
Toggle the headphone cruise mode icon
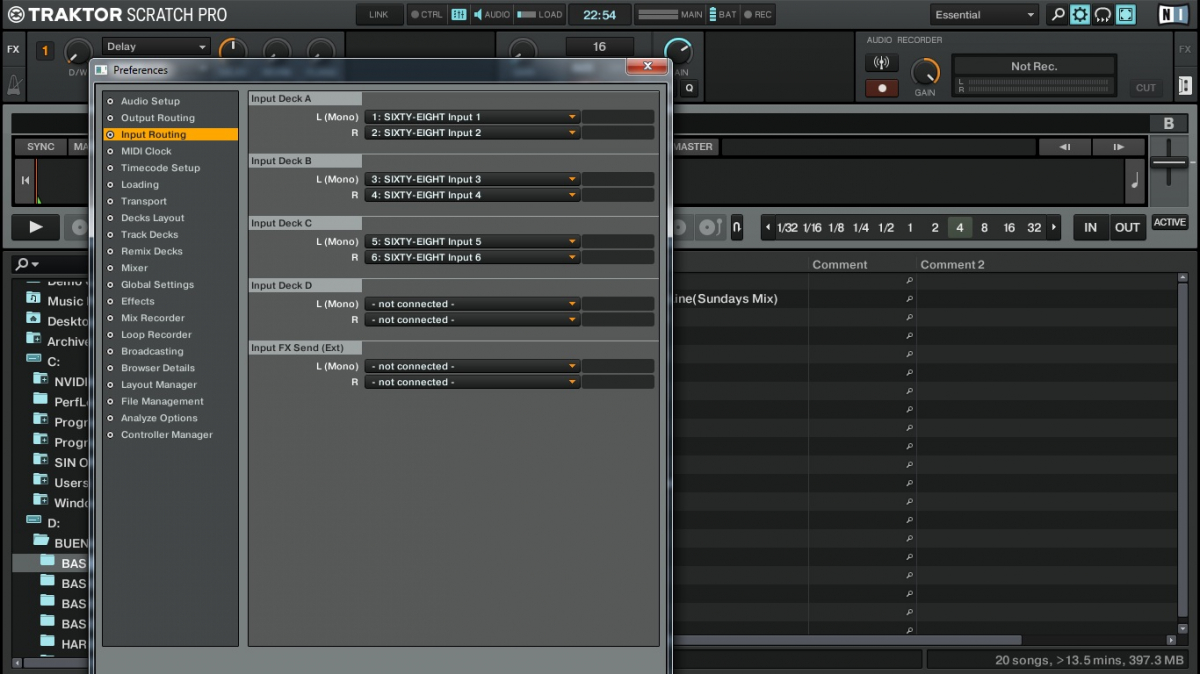click(x=1103, y=15)
